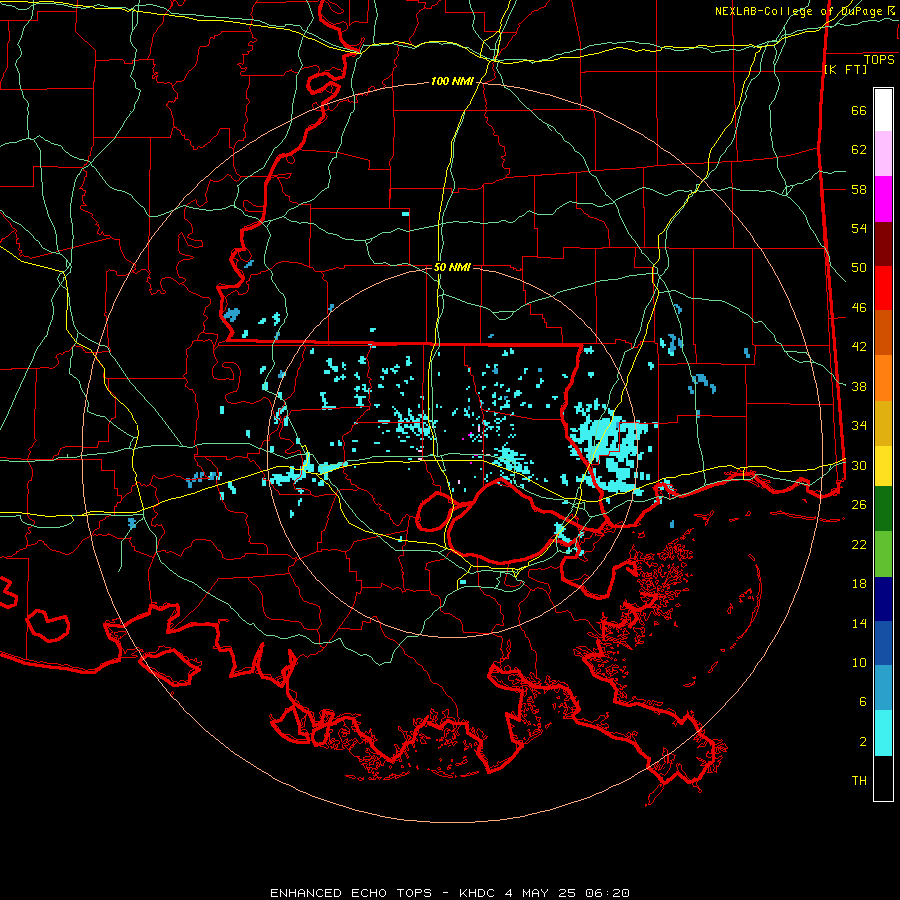
Task: Click the K FT units label
Action: tap(845, 70)
